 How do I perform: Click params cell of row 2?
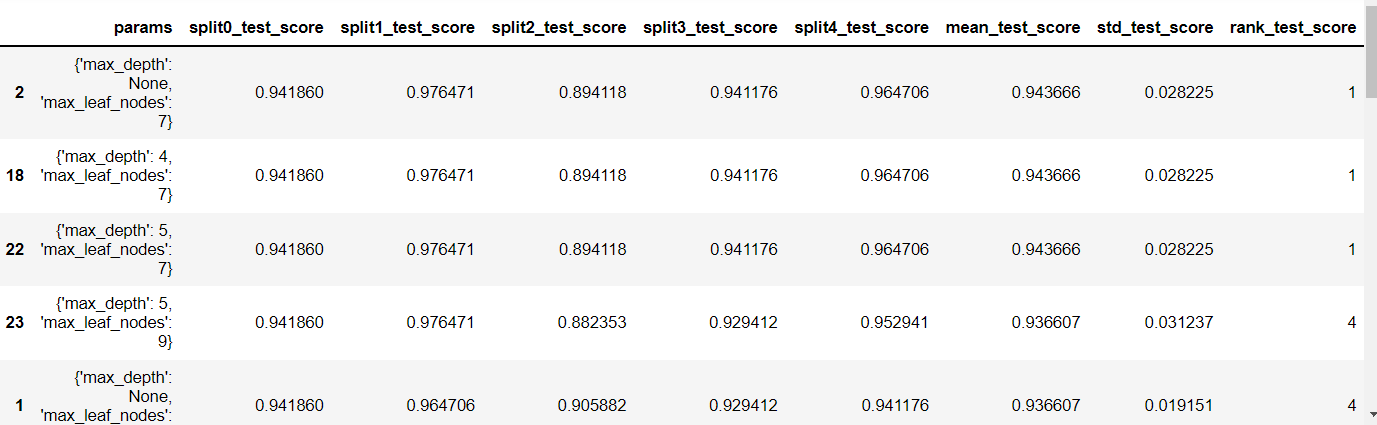click(x=106, y=93)
